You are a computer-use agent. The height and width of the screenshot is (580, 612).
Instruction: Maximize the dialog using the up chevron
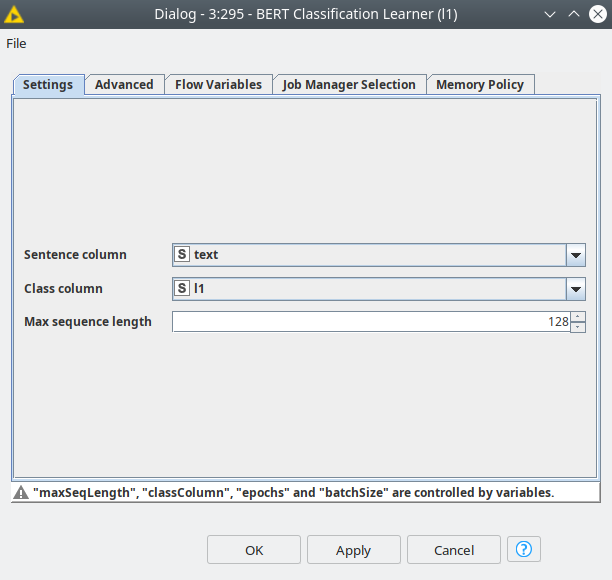(574, 14)
